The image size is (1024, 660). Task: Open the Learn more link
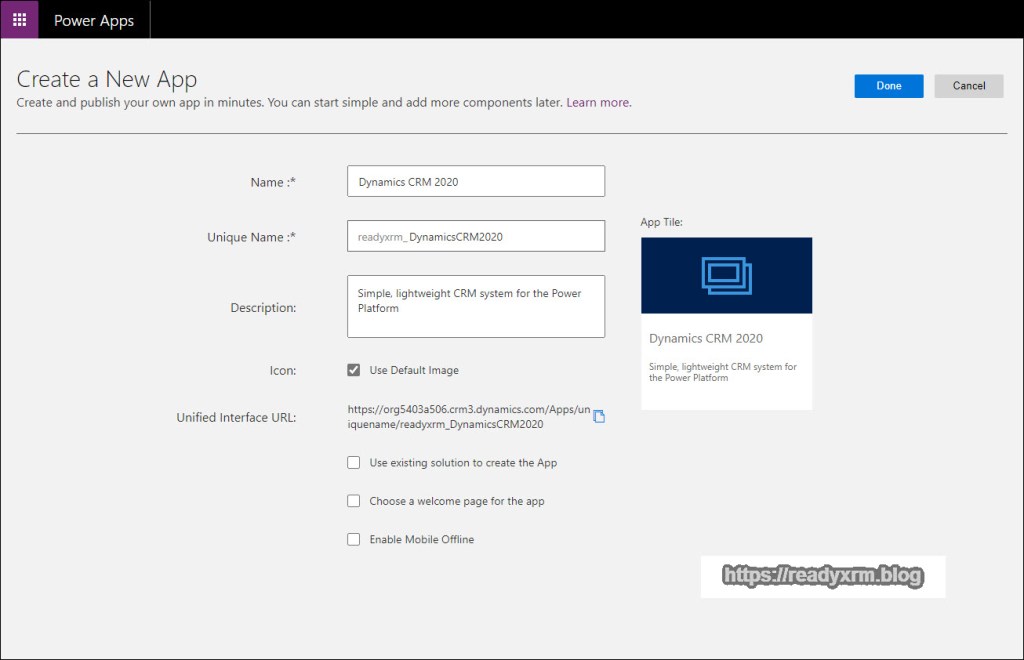pyautogui.click(x=598, y=103)
